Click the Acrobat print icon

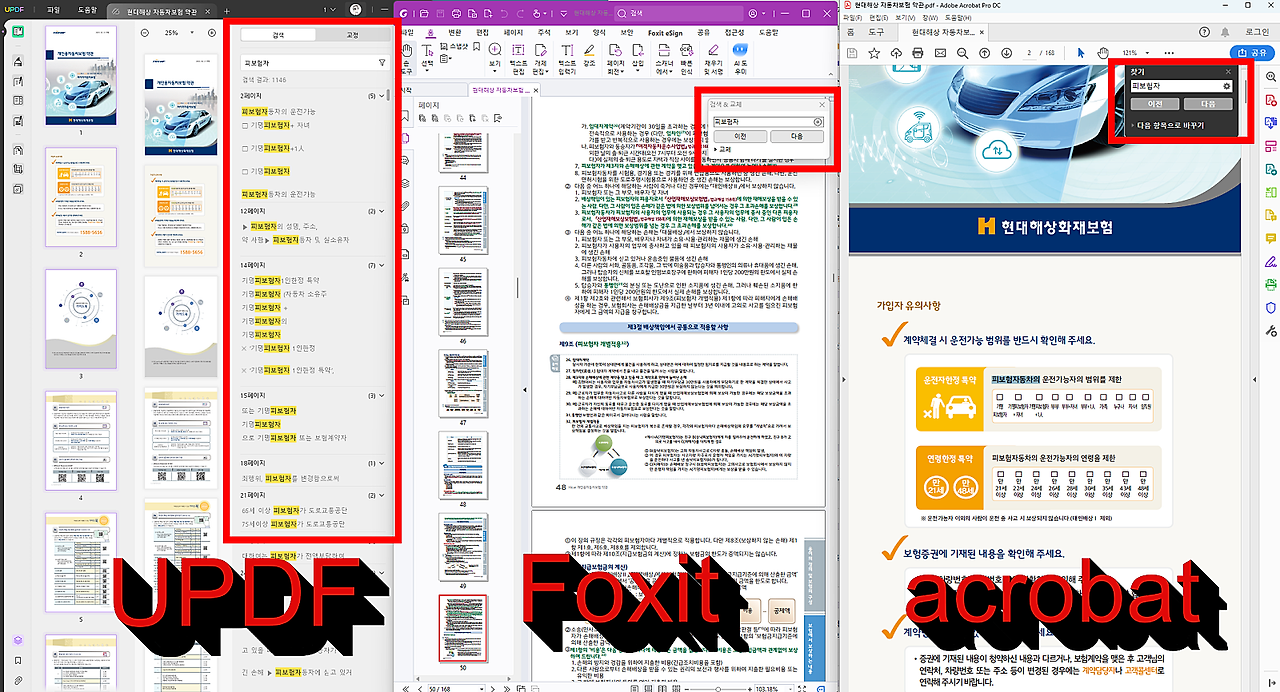919,53
